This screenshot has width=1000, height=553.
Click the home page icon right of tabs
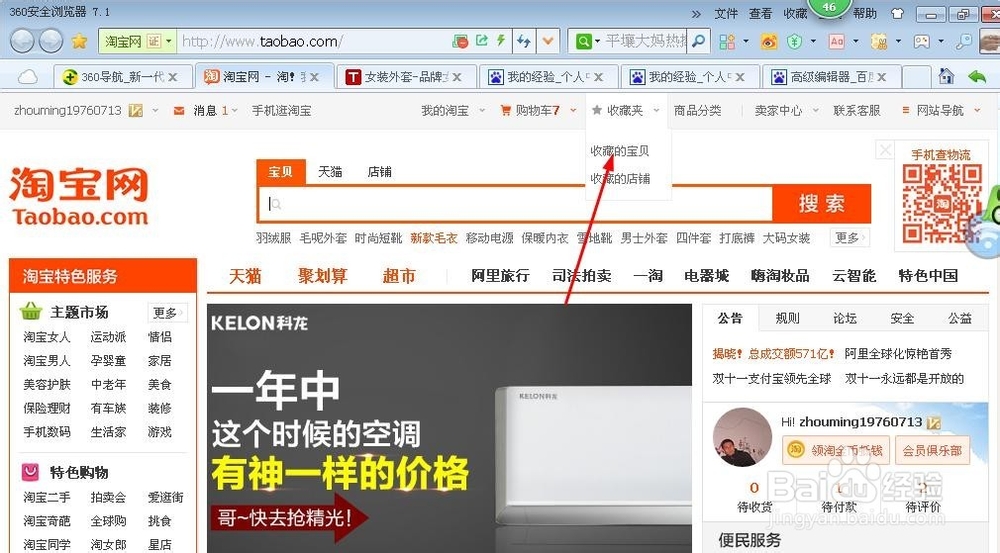[946, 77]
